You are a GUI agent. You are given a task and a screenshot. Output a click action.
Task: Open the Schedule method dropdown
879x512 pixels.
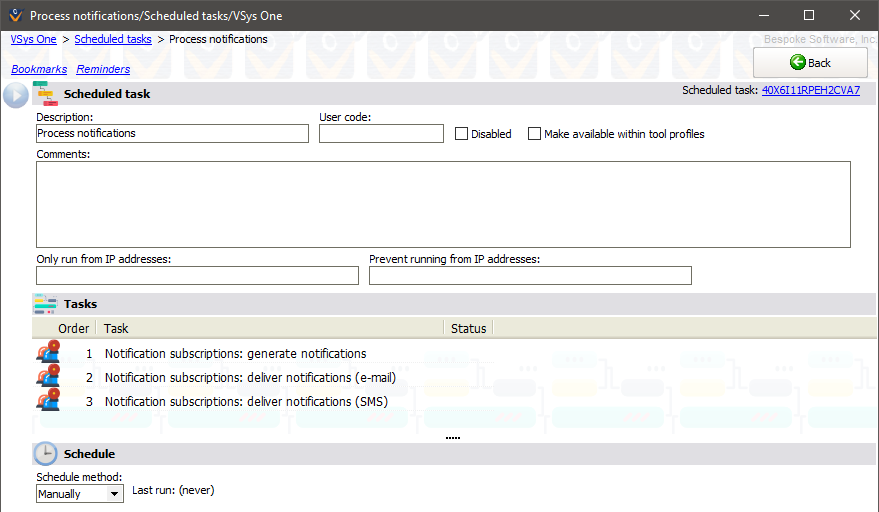click(x=114, y=494)
